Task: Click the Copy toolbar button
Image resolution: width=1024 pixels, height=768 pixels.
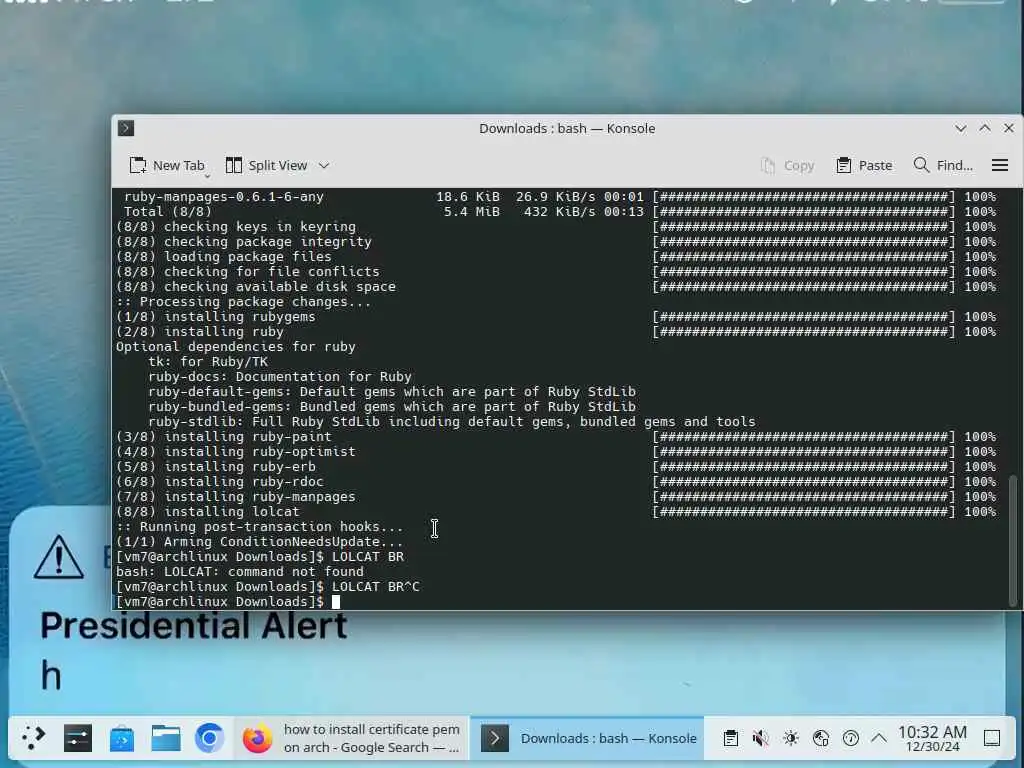Action: tap(788, 165)
